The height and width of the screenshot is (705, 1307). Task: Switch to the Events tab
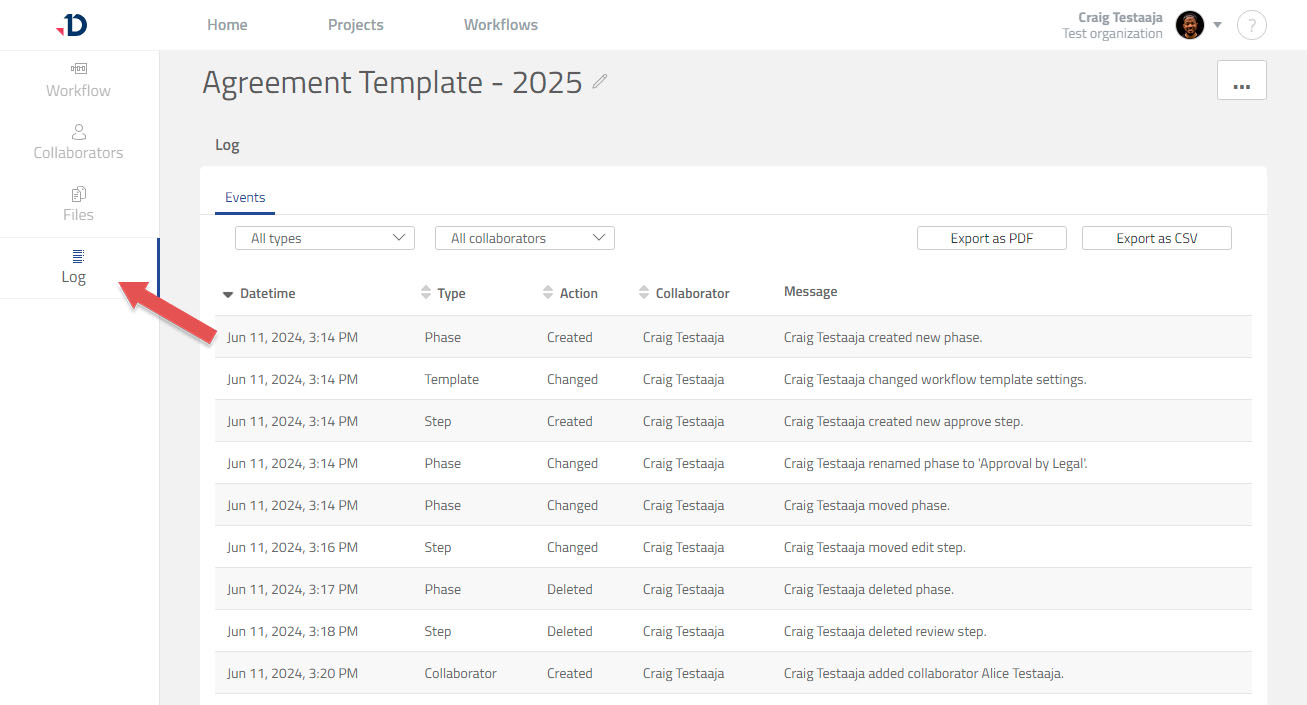244,197
